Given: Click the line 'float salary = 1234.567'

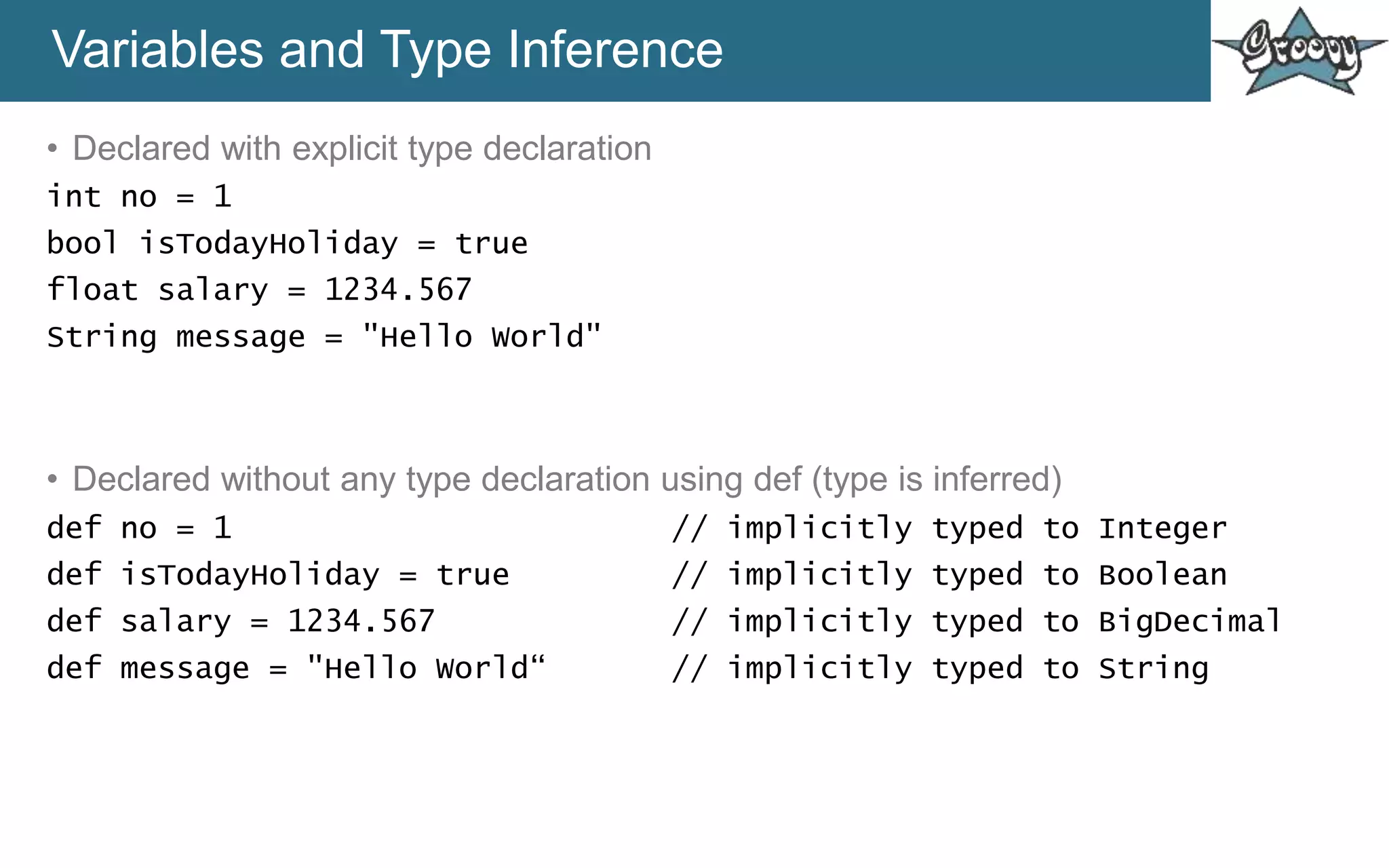Looking at the screenshot, I should click(x=259, y=290).
